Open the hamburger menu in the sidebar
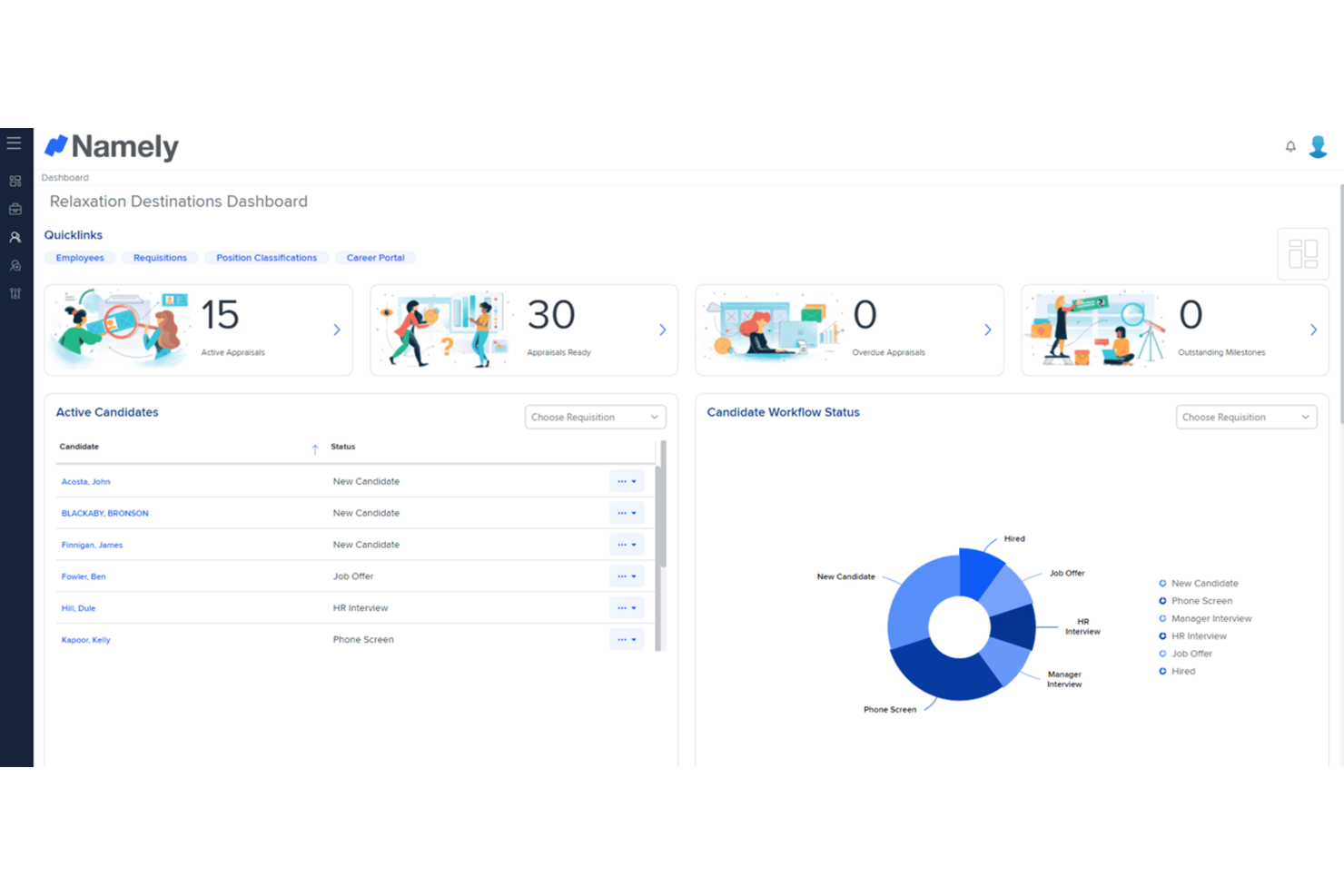Screen dimensions: 1344x896 (x=14, y=143)
